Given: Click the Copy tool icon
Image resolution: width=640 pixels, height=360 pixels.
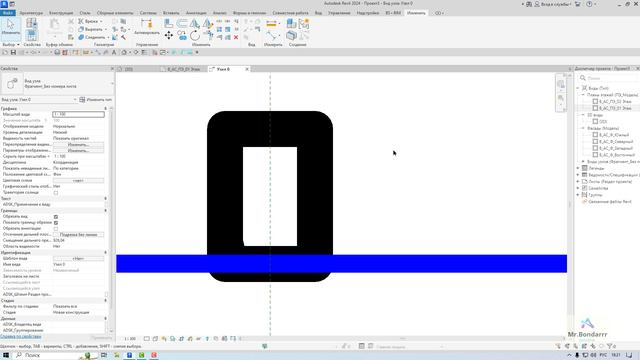Looking at the screenshot, I should click(182, 36).
